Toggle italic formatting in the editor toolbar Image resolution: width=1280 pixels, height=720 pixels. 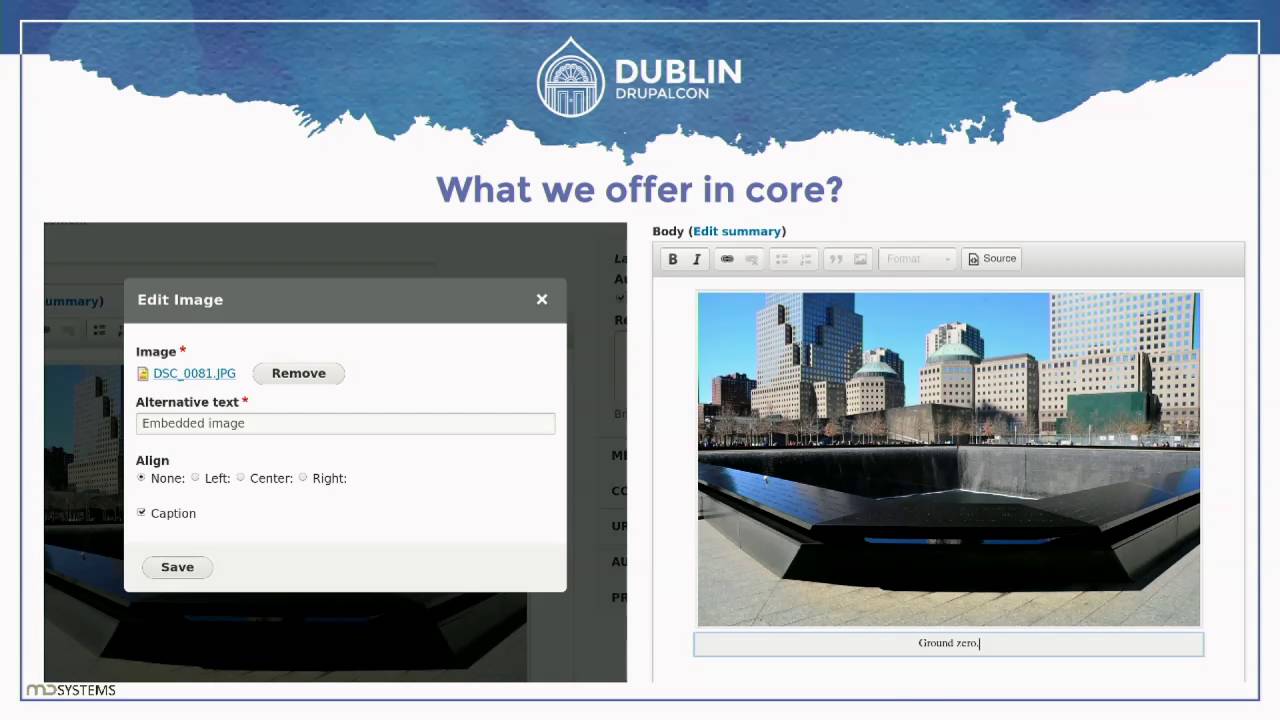tap(697, 259)
